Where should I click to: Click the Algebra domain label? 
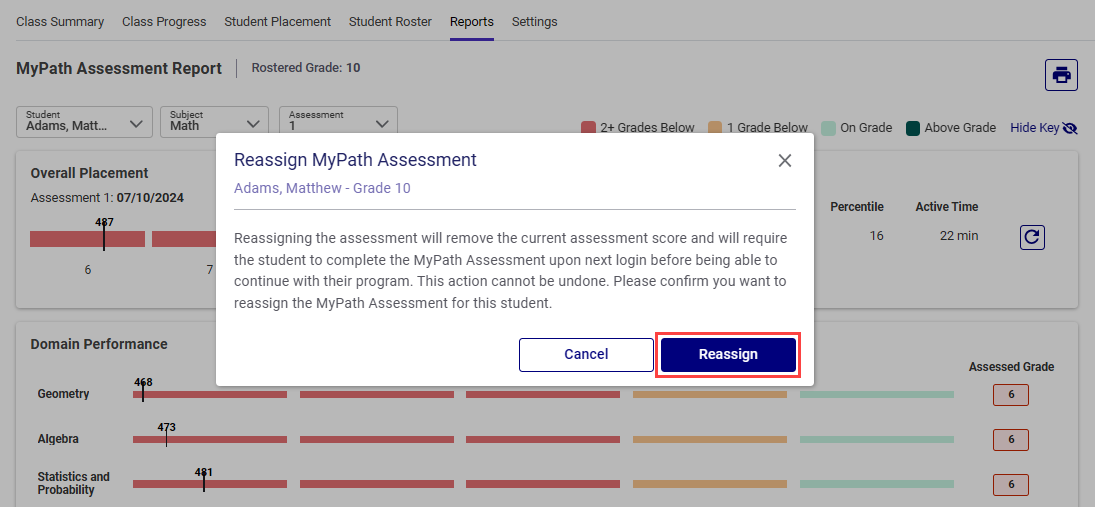58,439
